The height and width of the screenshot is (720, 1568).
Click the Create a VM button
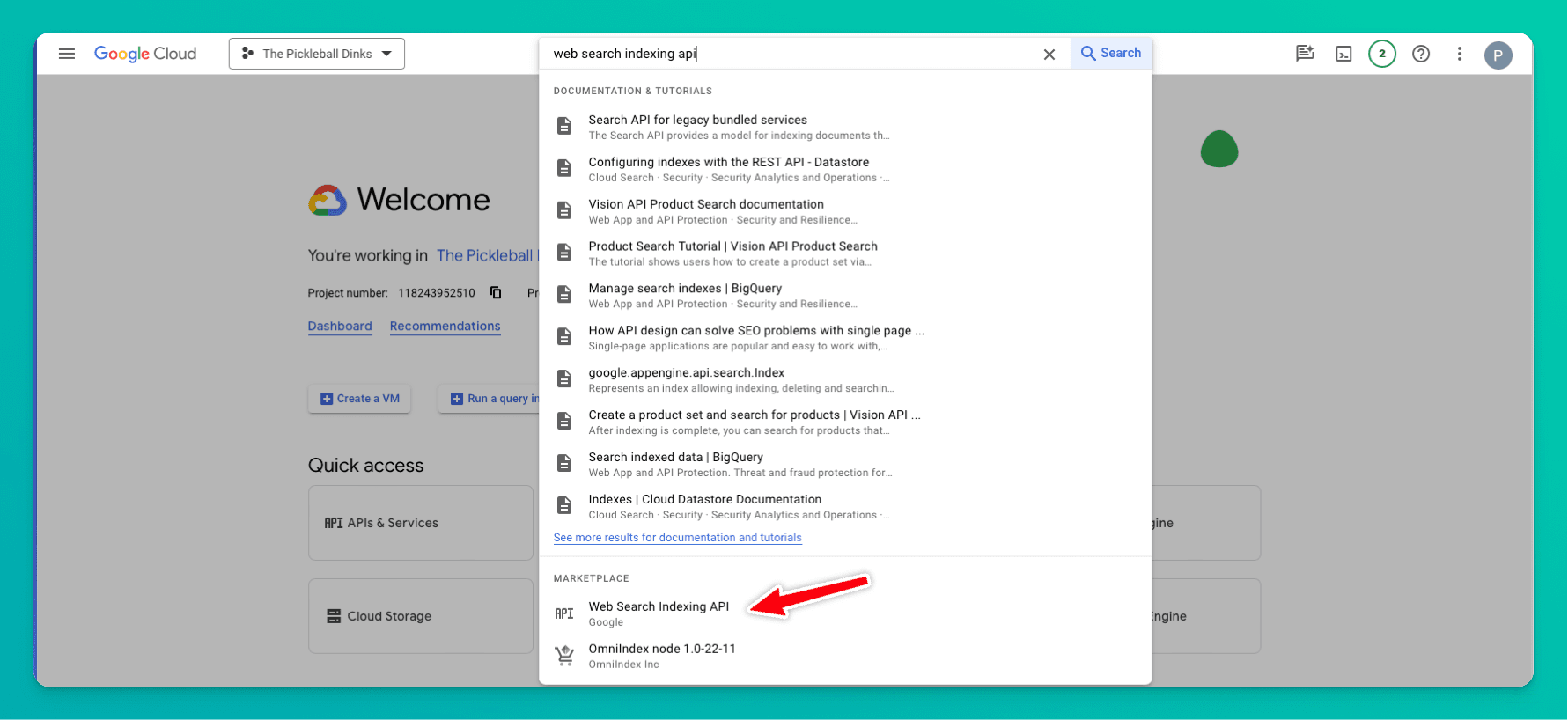[x=359, y=399]
